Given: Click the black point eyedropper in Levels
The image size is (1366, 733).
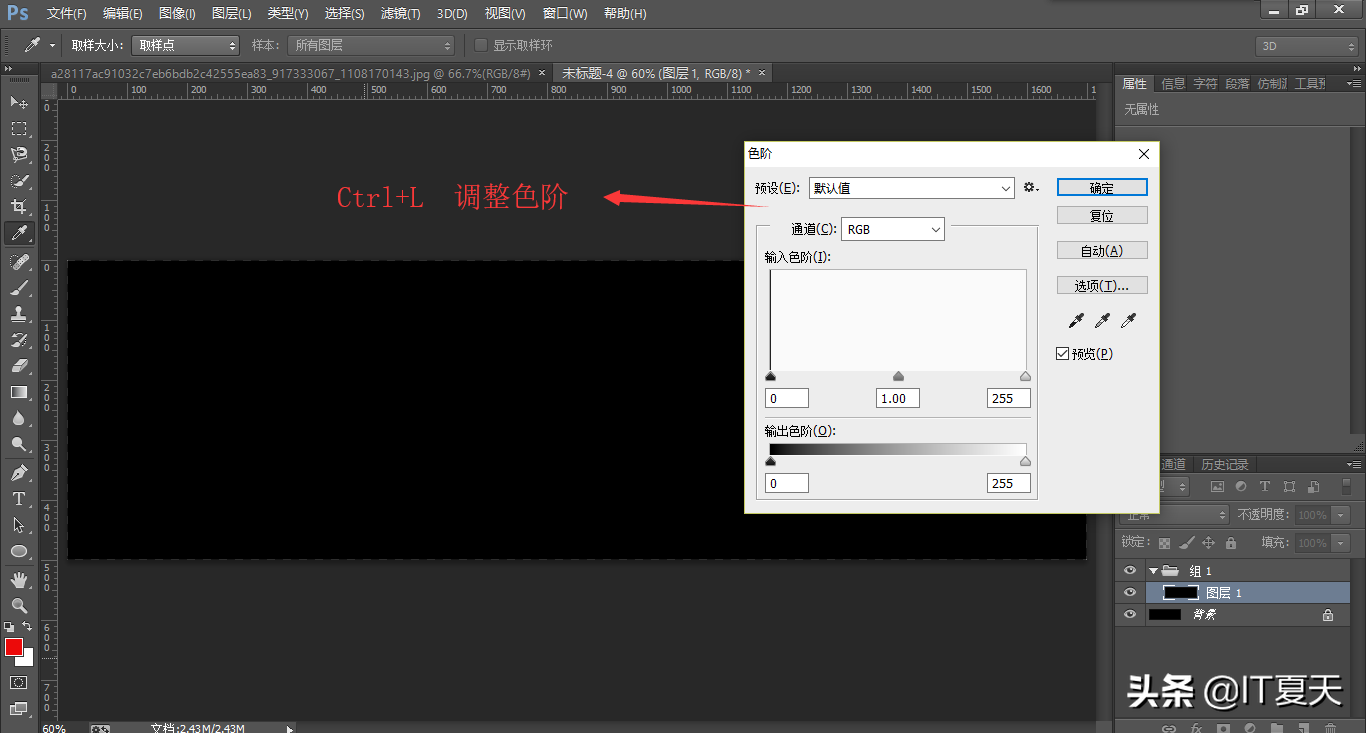Looking at the screenshot, I should pos(1076,321).
